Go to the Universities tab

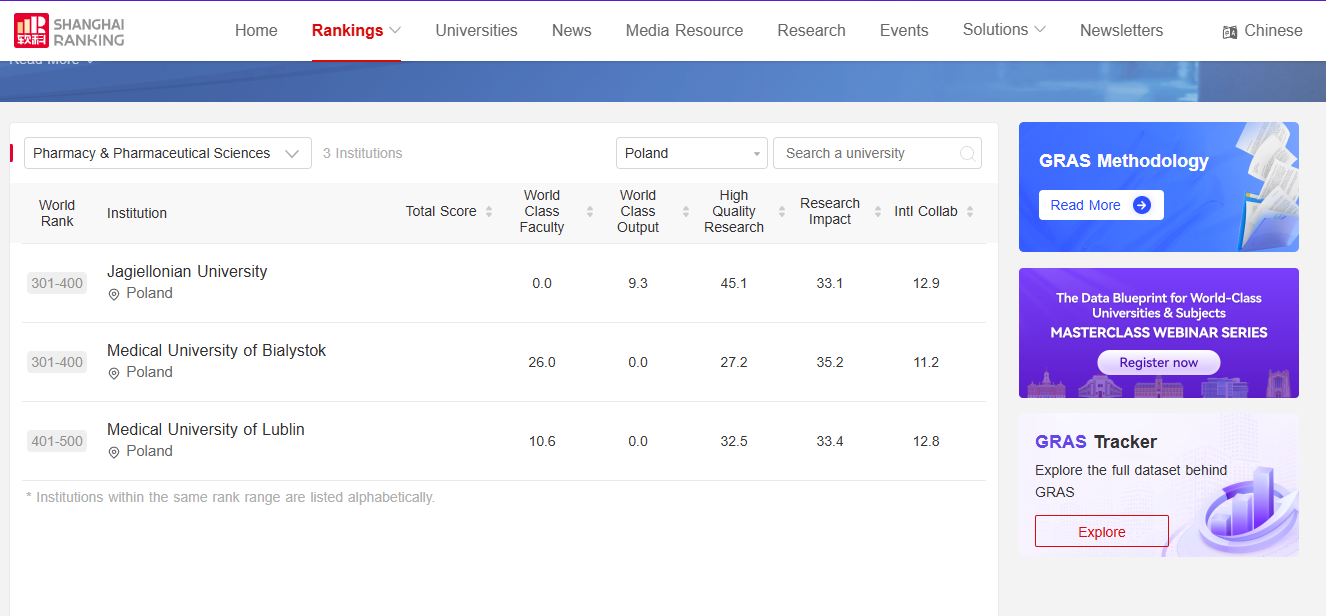(x=476, y=30)
